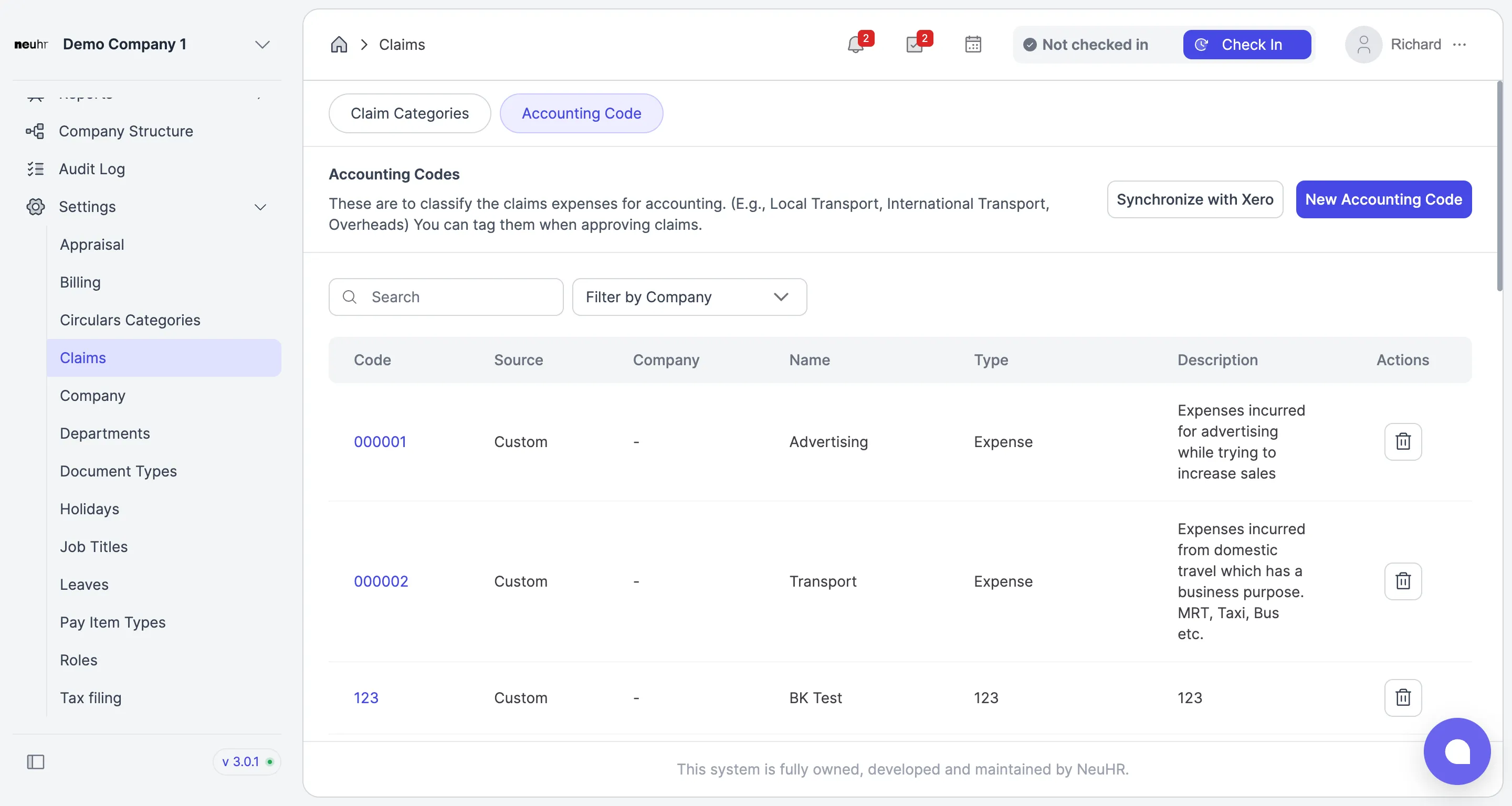
Task: Select Claims in settings sidebar
Action: coord(164,358)
